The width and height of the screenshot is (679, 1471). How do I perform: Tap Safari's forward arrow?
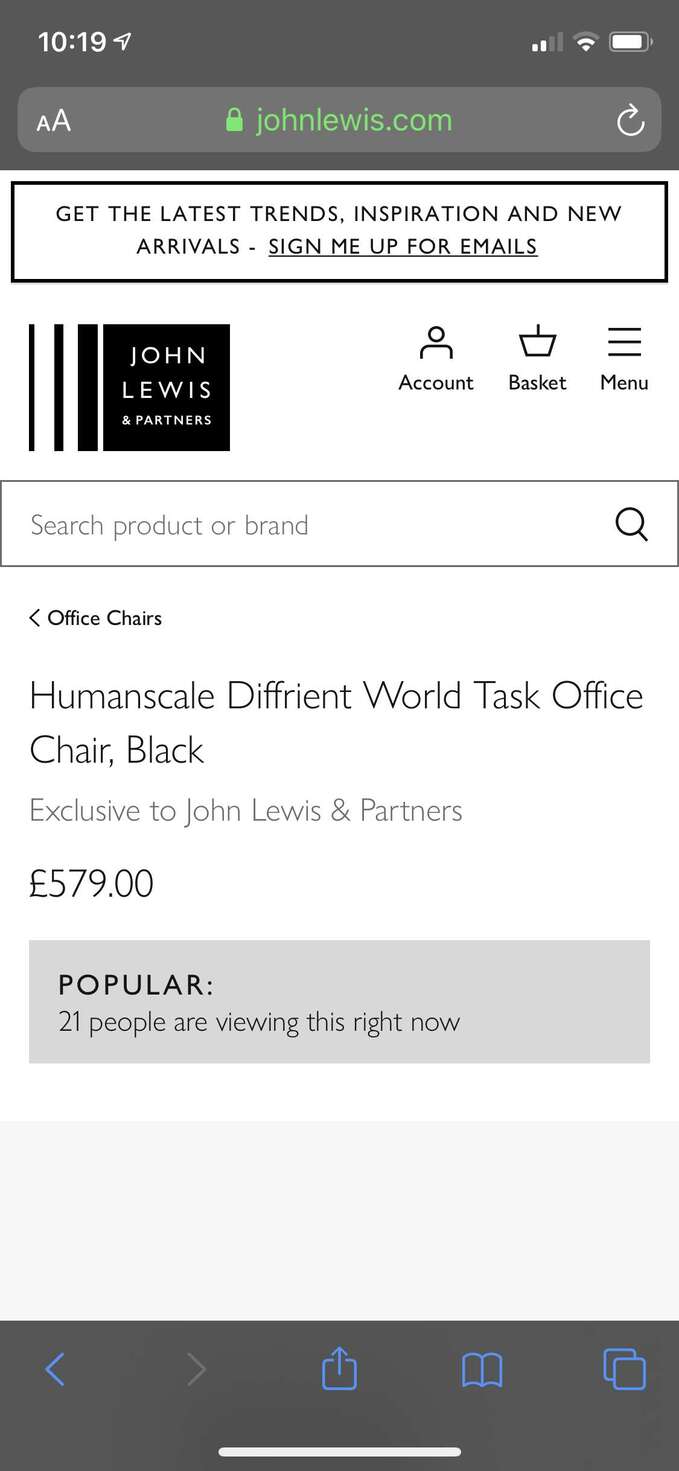pyautogui.click(x=196, y=1369)
